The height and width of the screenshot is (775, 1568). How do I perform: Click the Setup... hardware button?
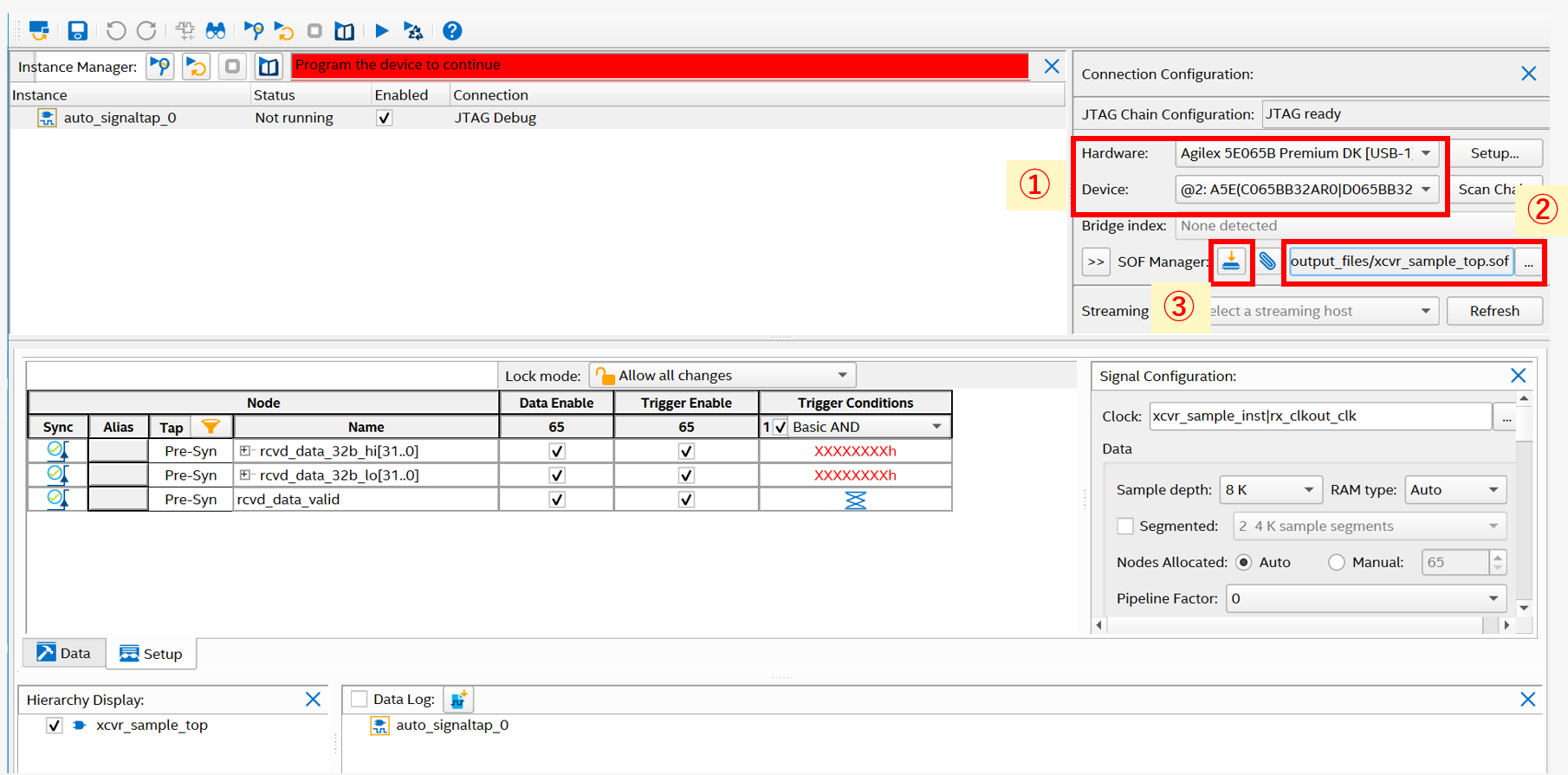click(1494, 153)
